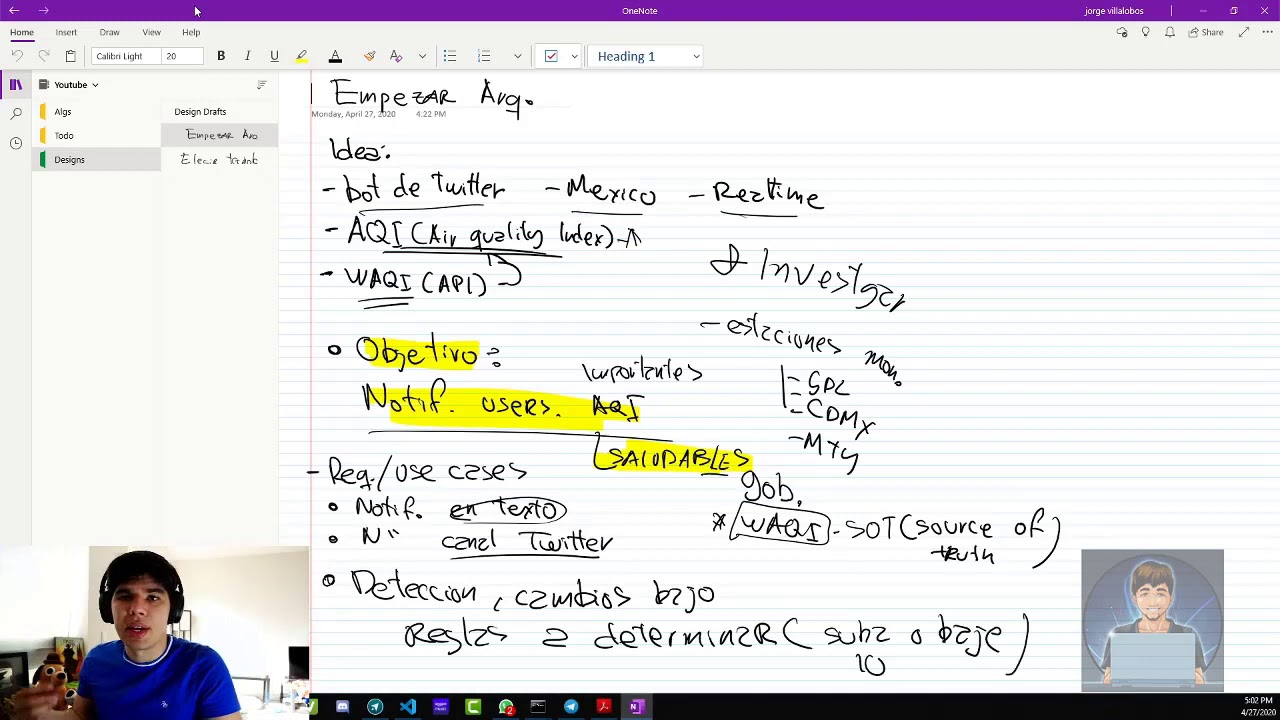Screen dimensions: 1280x720
Task: Toggle italic formatting
Action: pos(247,56)
